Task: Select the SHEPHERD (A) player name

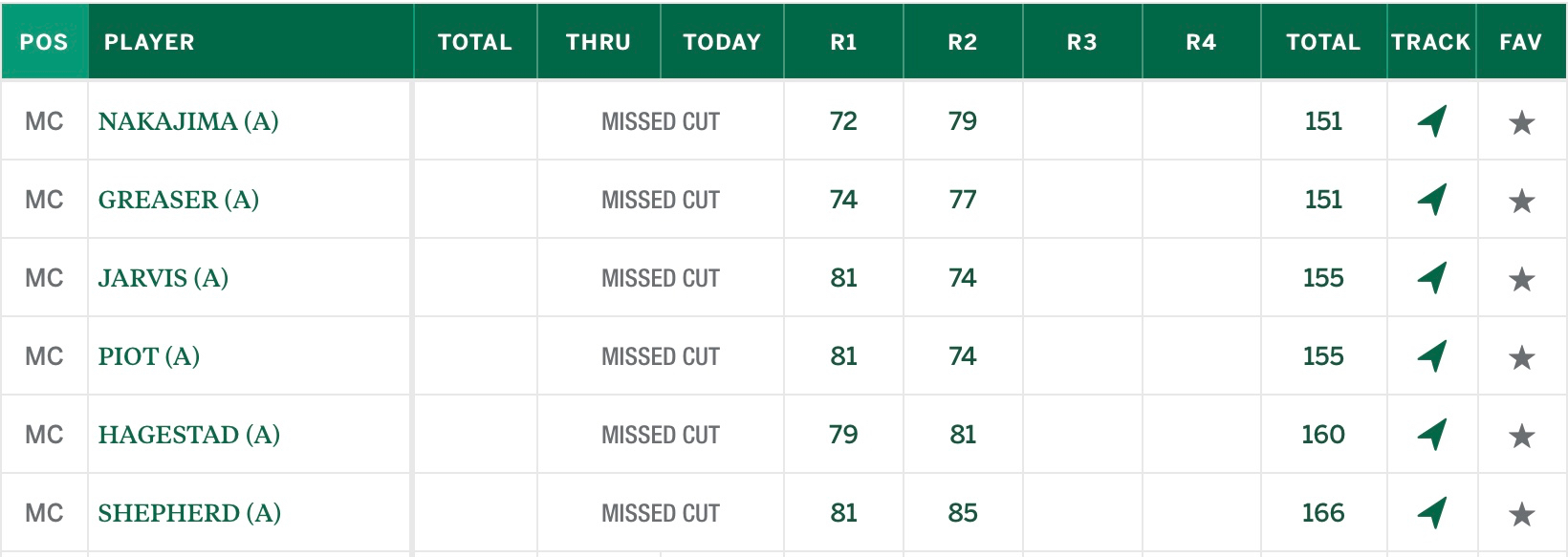Action: pos(189,513)
